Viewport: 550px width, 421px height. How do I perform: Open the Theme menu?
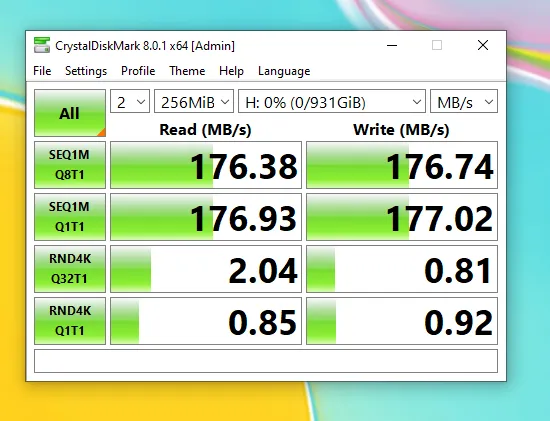[187, 71]
